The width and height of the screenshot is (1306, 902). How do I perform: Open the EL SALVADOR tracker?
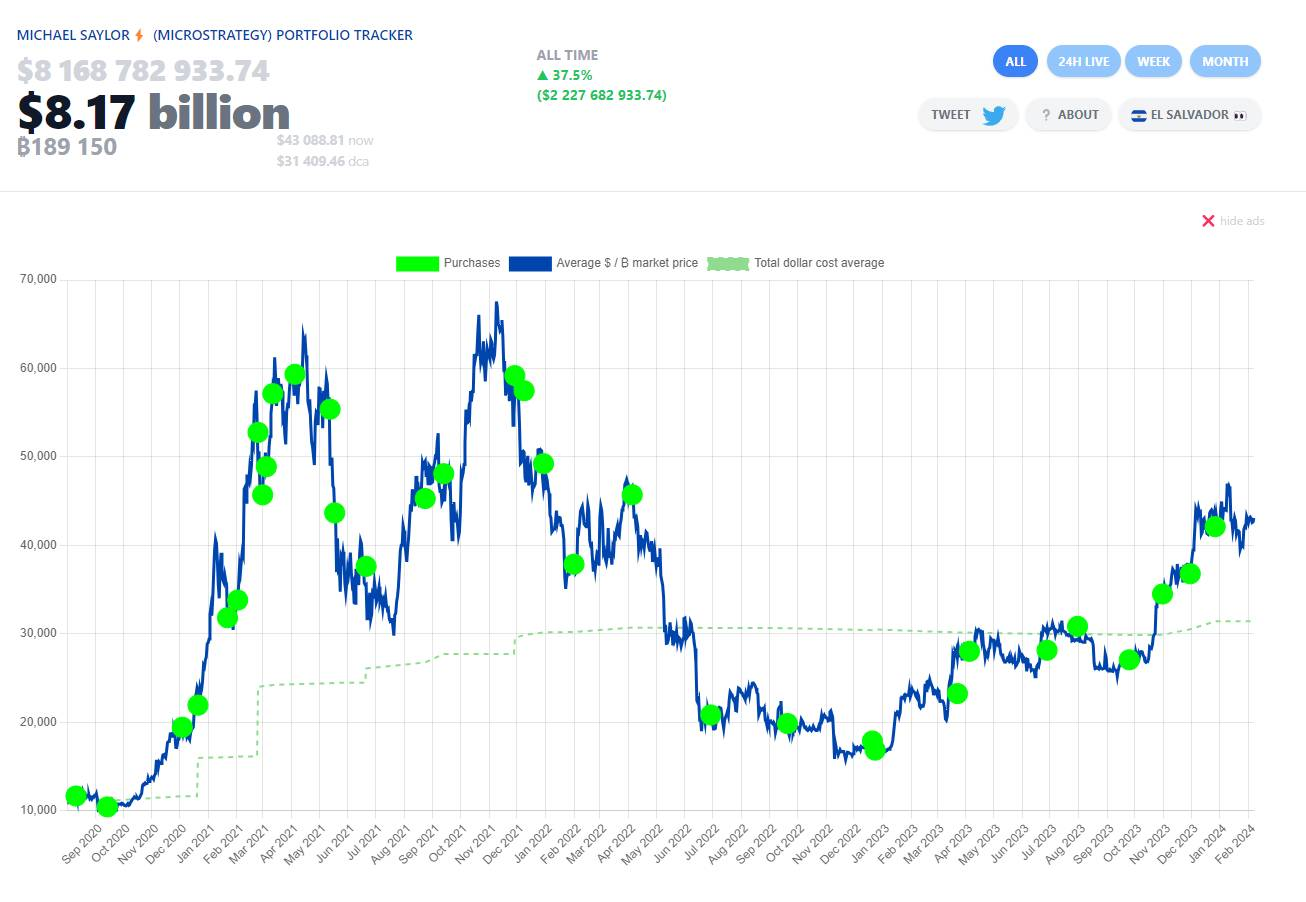[x=1189, y=115]
